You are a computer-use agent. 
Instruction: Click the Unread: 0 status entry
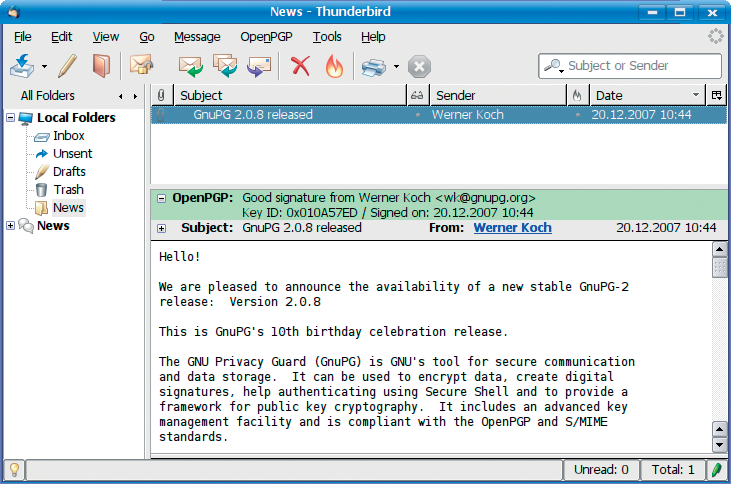coord(601,470)
